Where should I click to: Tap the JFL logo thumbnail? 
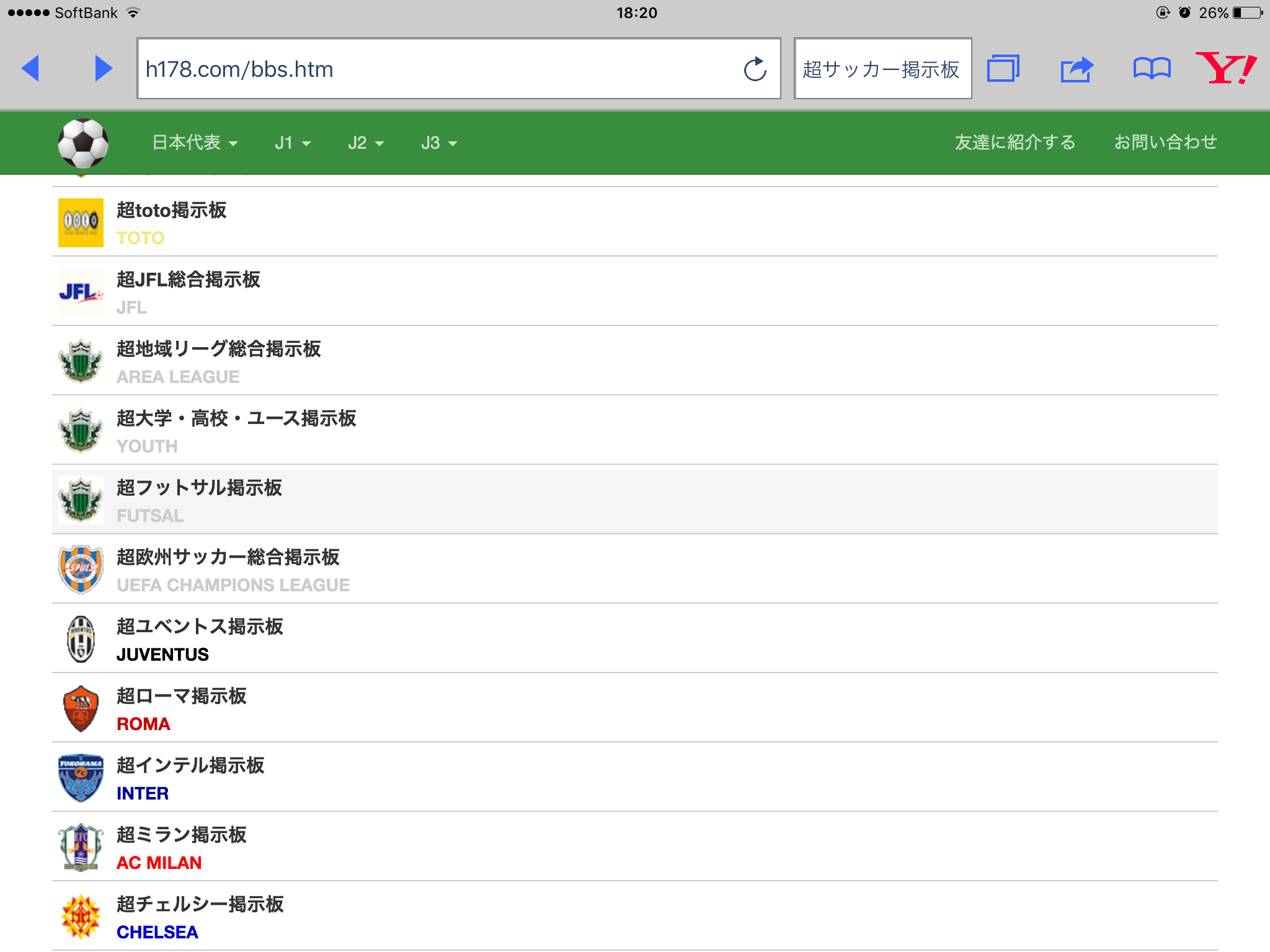(x=81, y=292)
